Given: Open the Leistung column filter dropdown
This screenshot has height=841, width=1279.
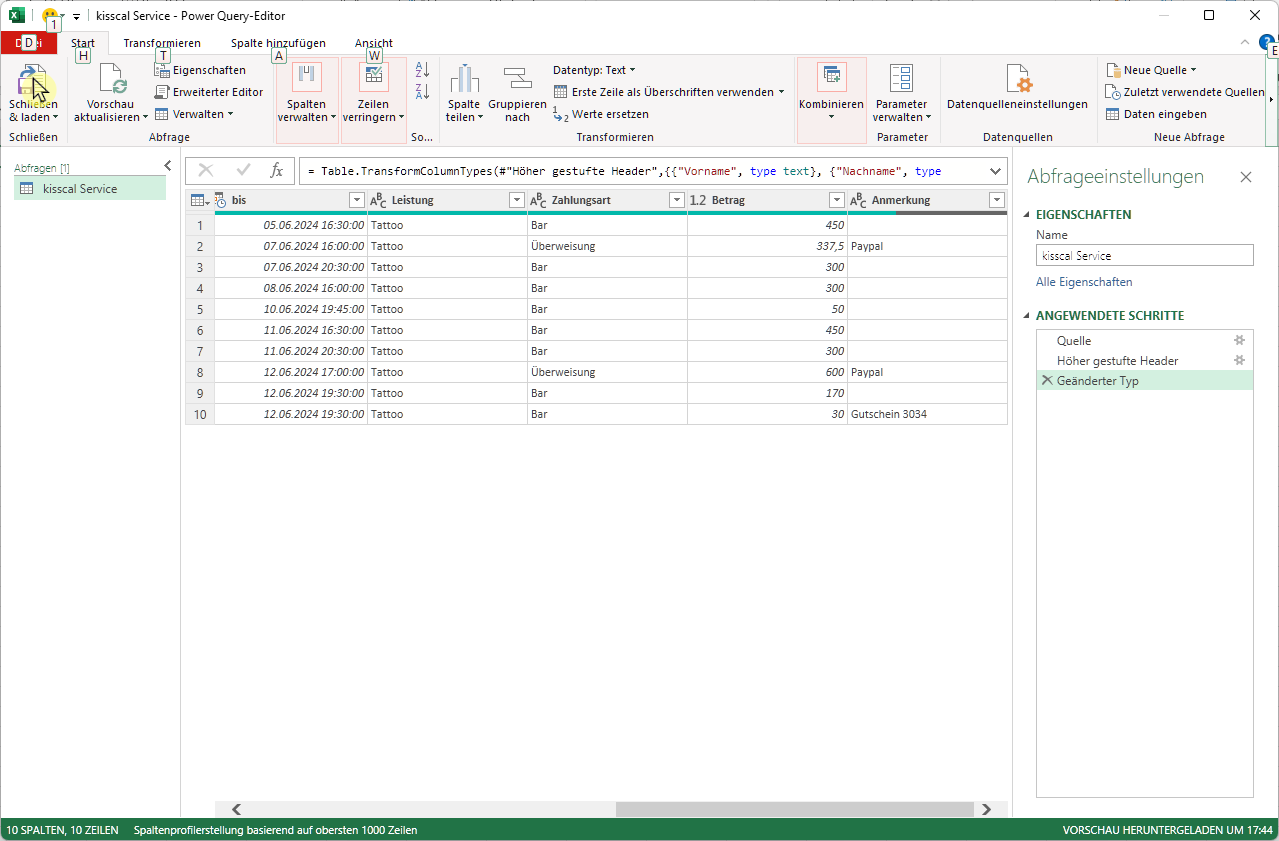Looking at the screenshot, I should [517, 200].
